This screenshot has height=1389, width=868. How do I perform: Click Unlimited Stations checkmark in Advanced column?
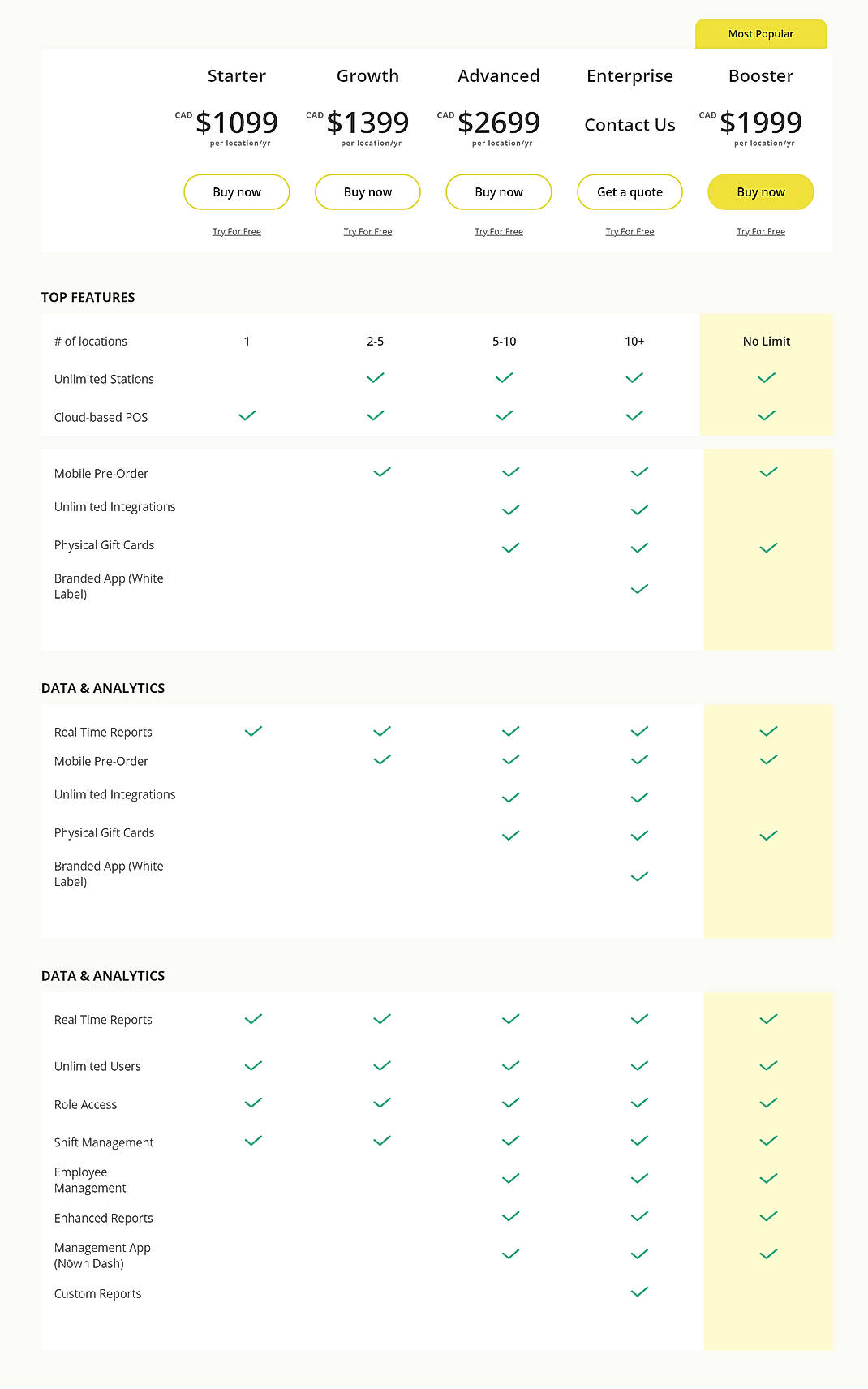pos(503,376)
